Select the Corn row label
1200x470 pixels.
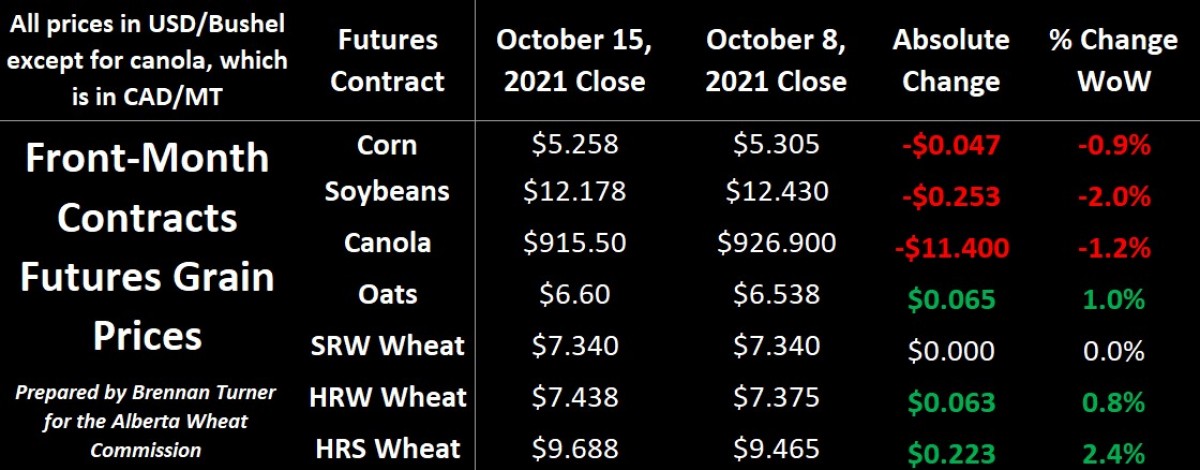click(x=387, y=145)
